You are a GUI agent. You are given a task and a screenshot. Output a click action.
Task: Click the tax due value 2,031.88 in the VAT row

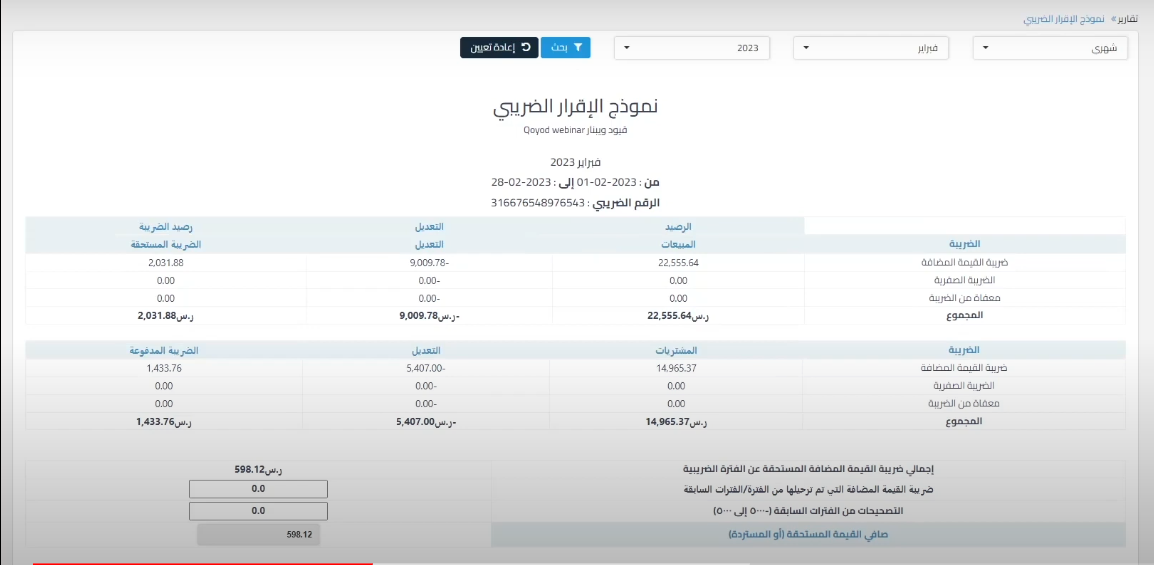[x=164, y=263]
